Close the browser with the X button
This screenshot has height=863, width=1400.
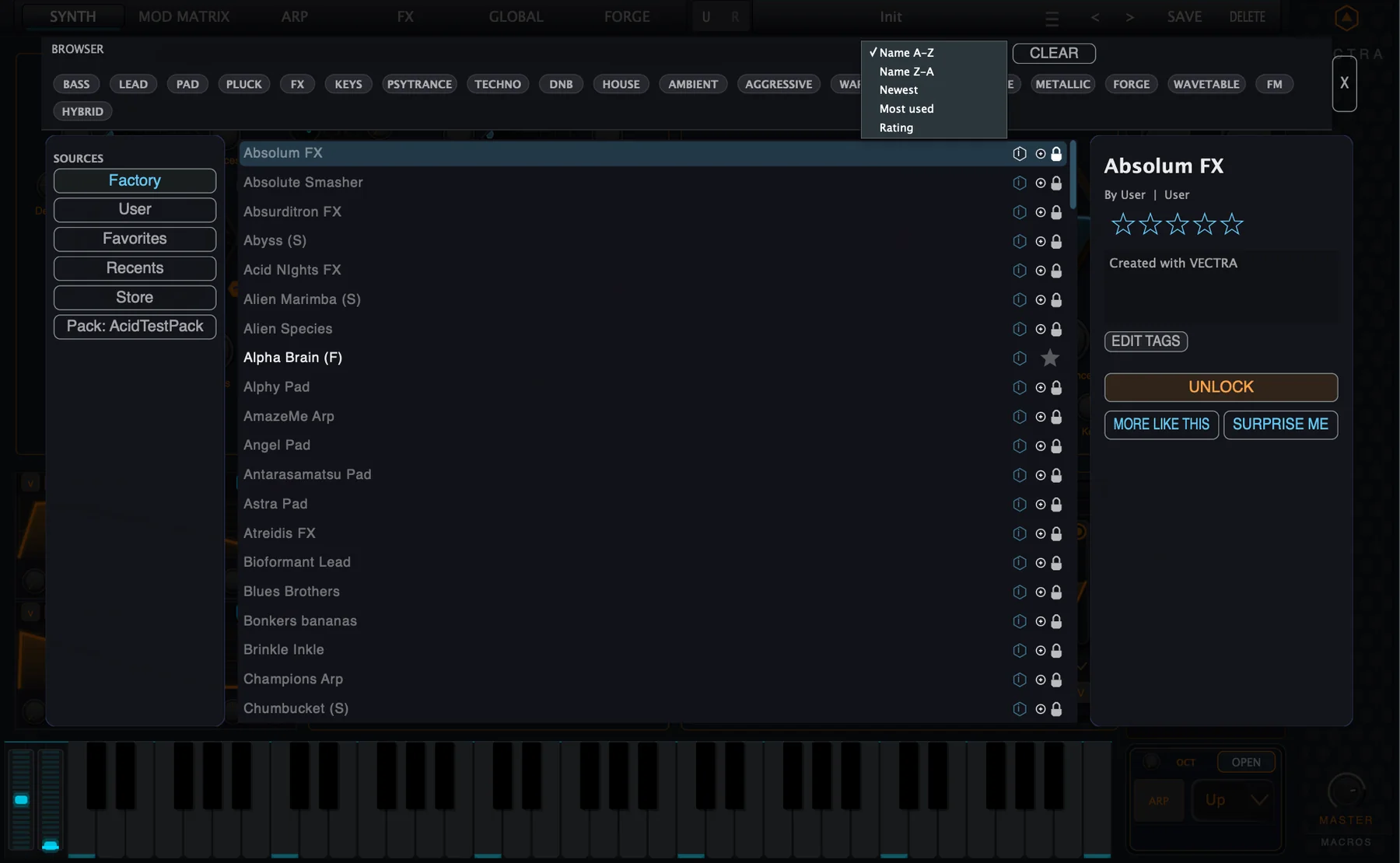(1344, 82)
